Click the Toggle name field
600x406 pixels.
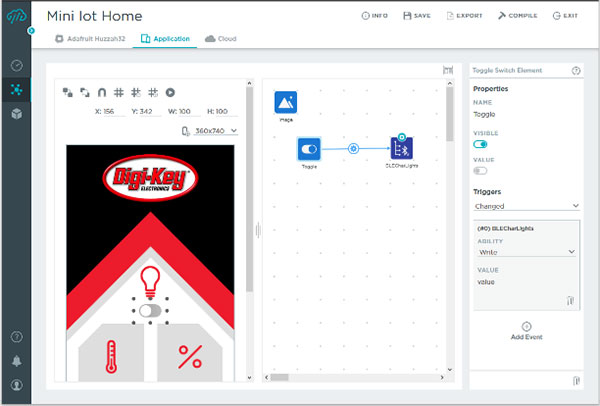tap(526, 114)
